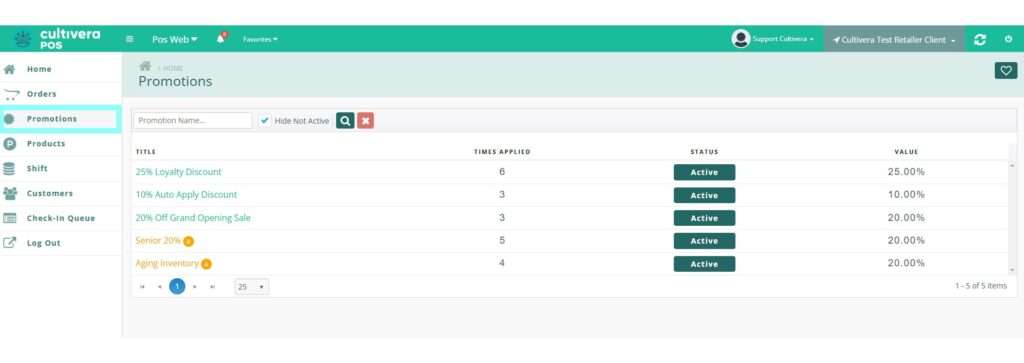The image size is (1024, 363).
Task: Open the page size 25 dropdown
Action: pyautogui.click(x=251, y=287)
